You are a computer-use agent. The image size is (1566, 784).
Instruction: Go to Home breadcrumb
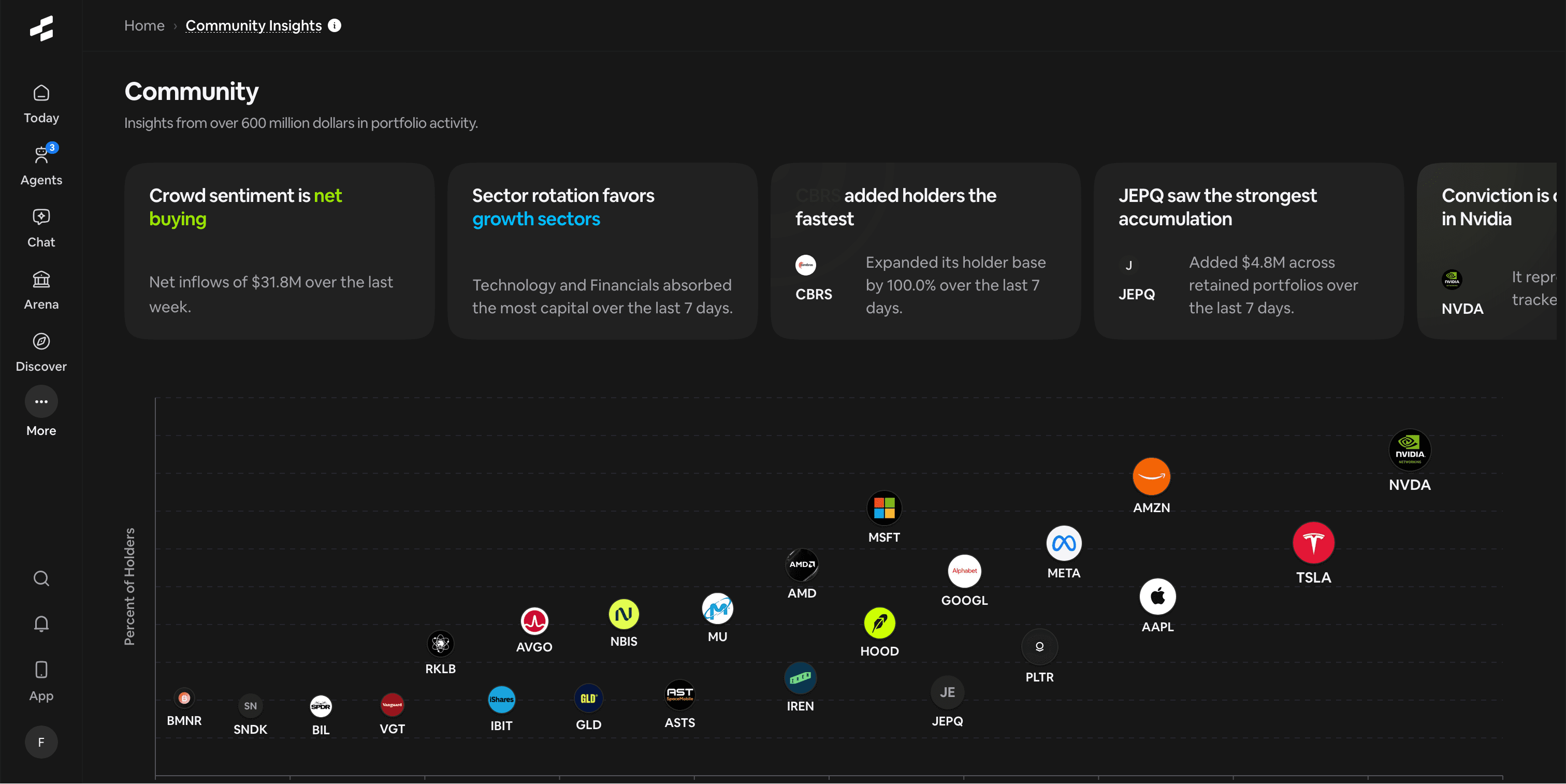pyautogui.click(x=144, y=25)
